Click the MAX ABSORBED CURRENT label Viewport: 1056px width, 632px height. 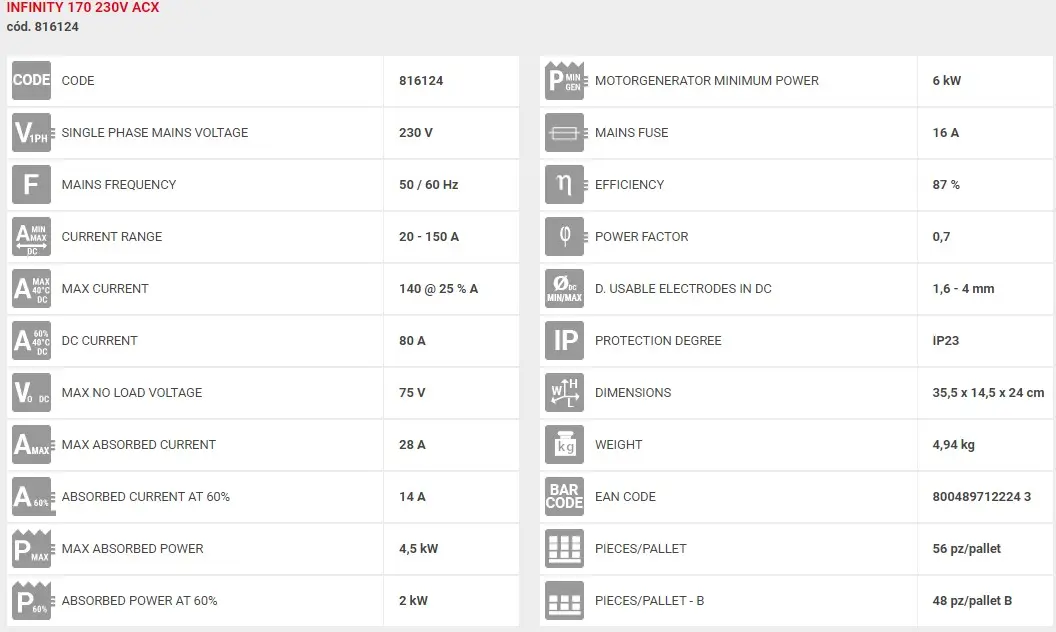point(139,445)
